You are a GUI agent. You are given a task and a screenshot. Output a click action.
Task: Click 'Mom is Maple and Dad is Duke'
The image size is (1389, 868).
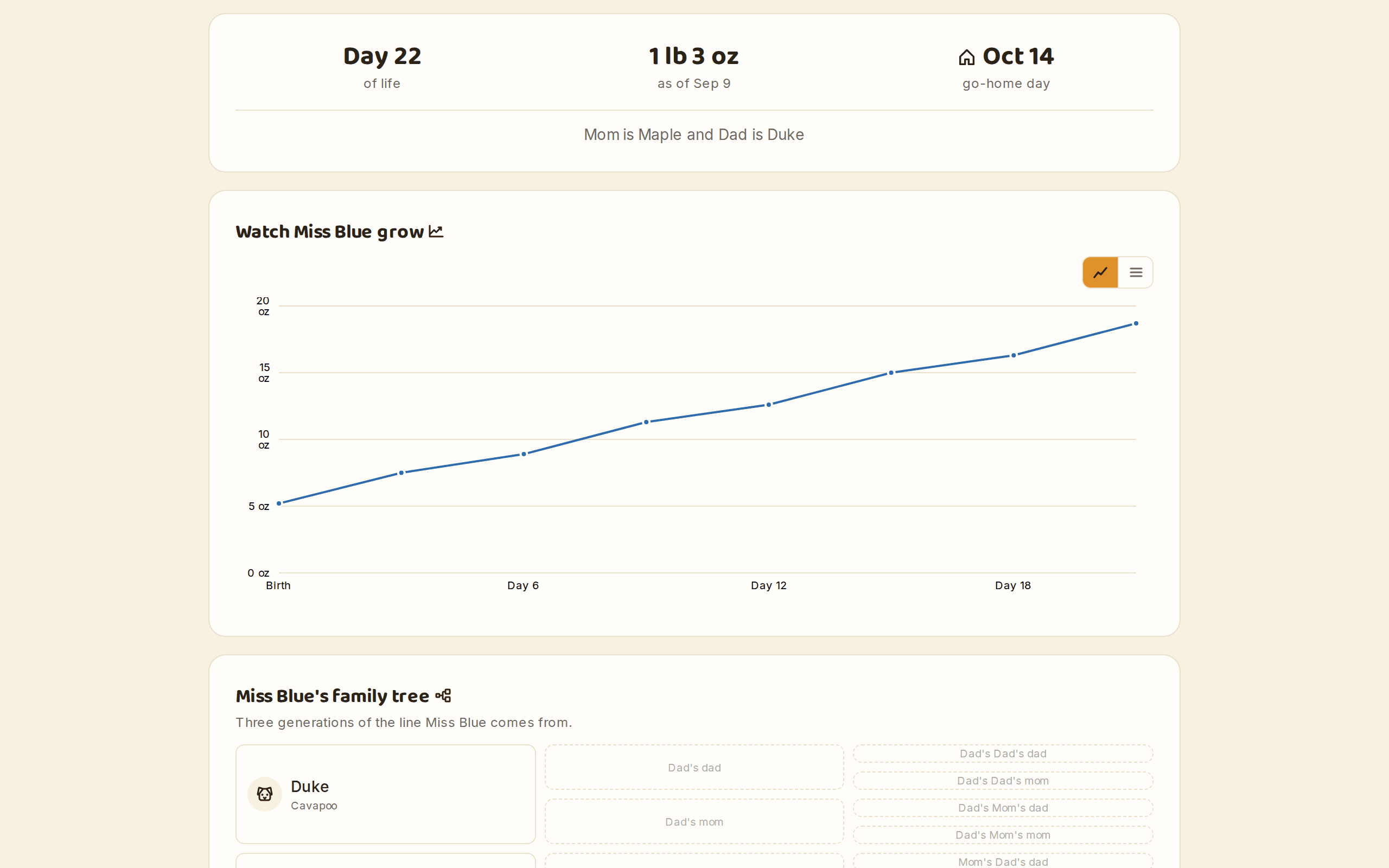coord(694,135)
